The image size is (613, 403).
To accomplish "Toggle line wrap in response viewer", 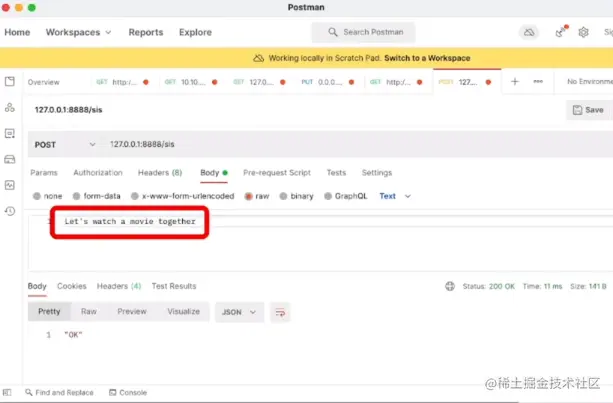I will point(280,312).
